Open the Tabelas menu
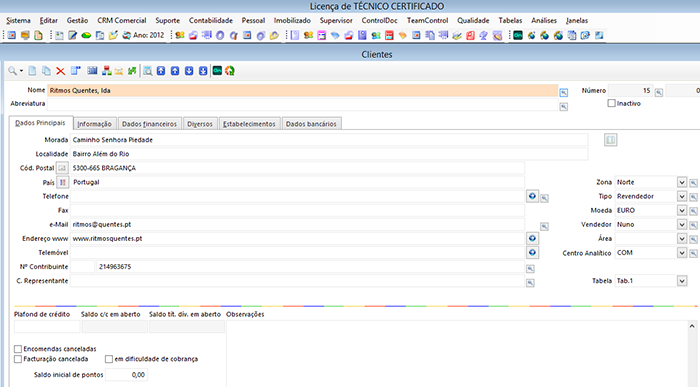Image resolution: width=700 pixels, height=387 pixels. pos(510,21)
